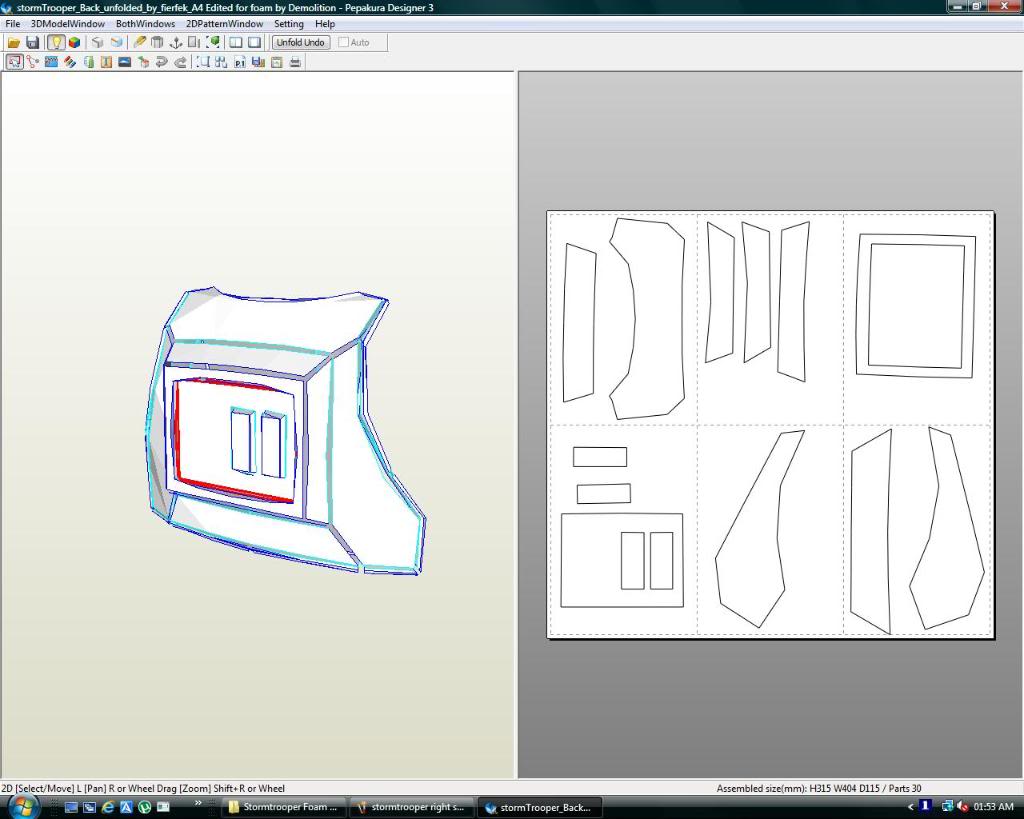Image resolution: width=1024 pixels, height=819 pixels.
Task: Click the redo curved arrow icon
Action: pos(180,62)
